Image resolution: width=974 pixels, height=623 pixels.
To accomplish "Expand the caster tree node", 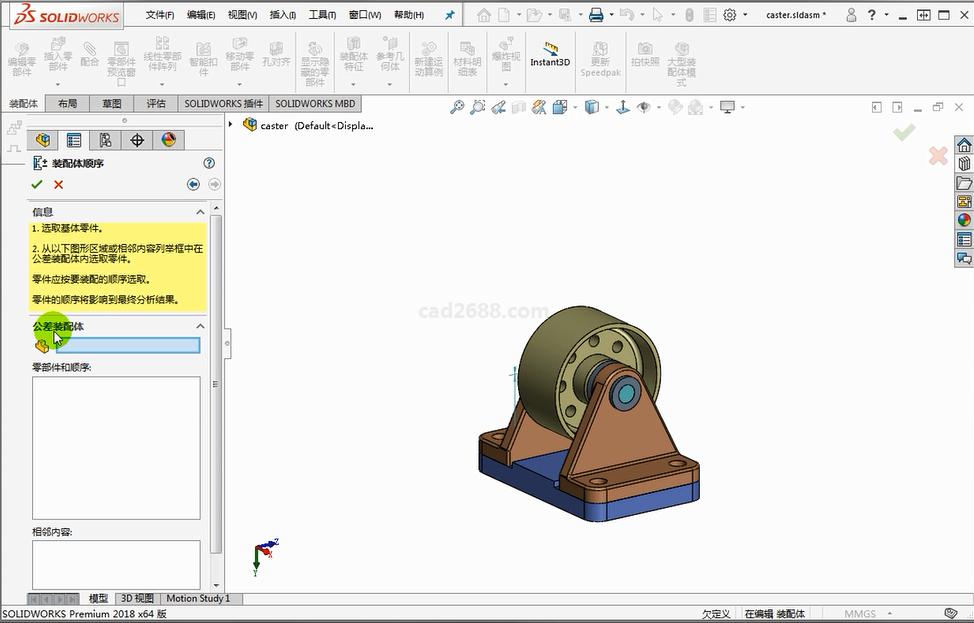I will [231, 125].
